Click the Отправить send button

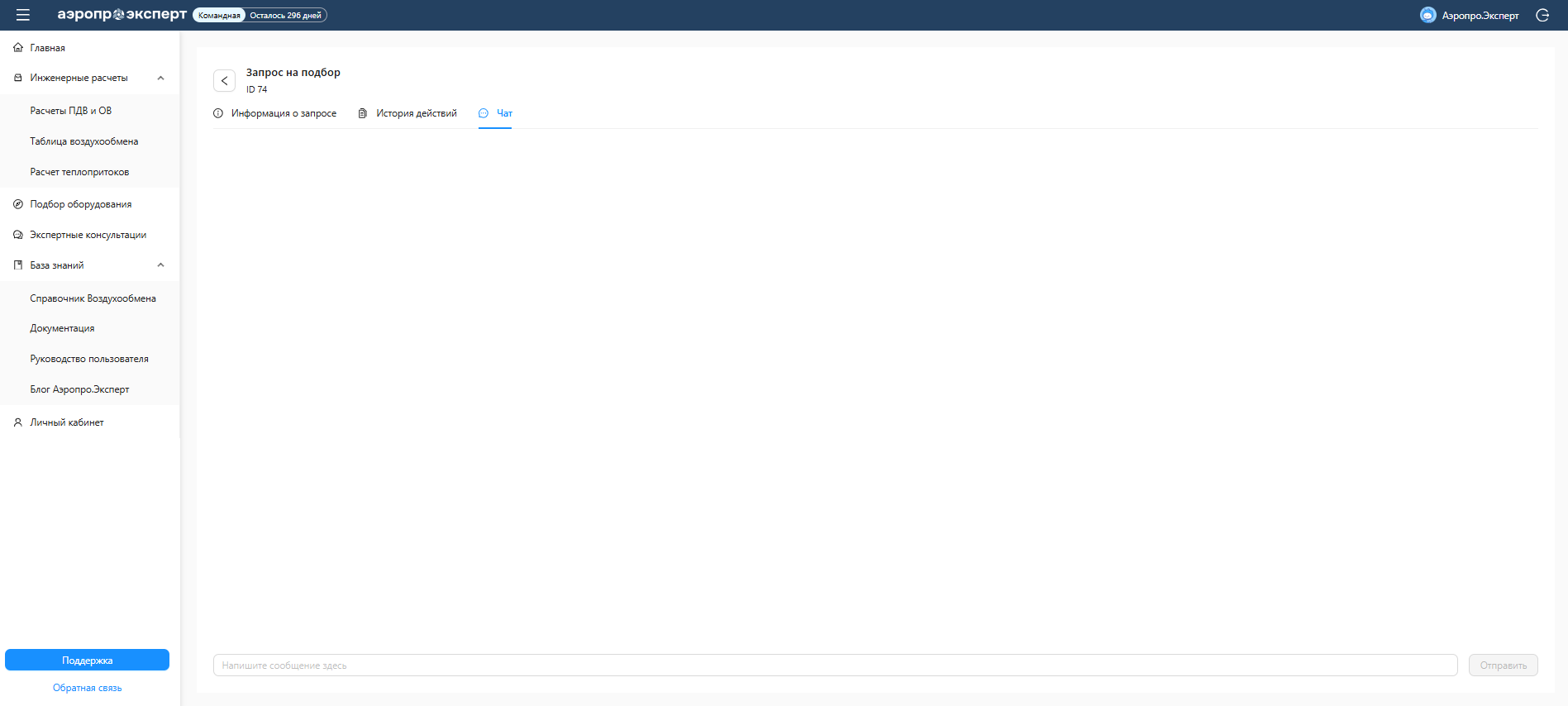[1503, 665]
